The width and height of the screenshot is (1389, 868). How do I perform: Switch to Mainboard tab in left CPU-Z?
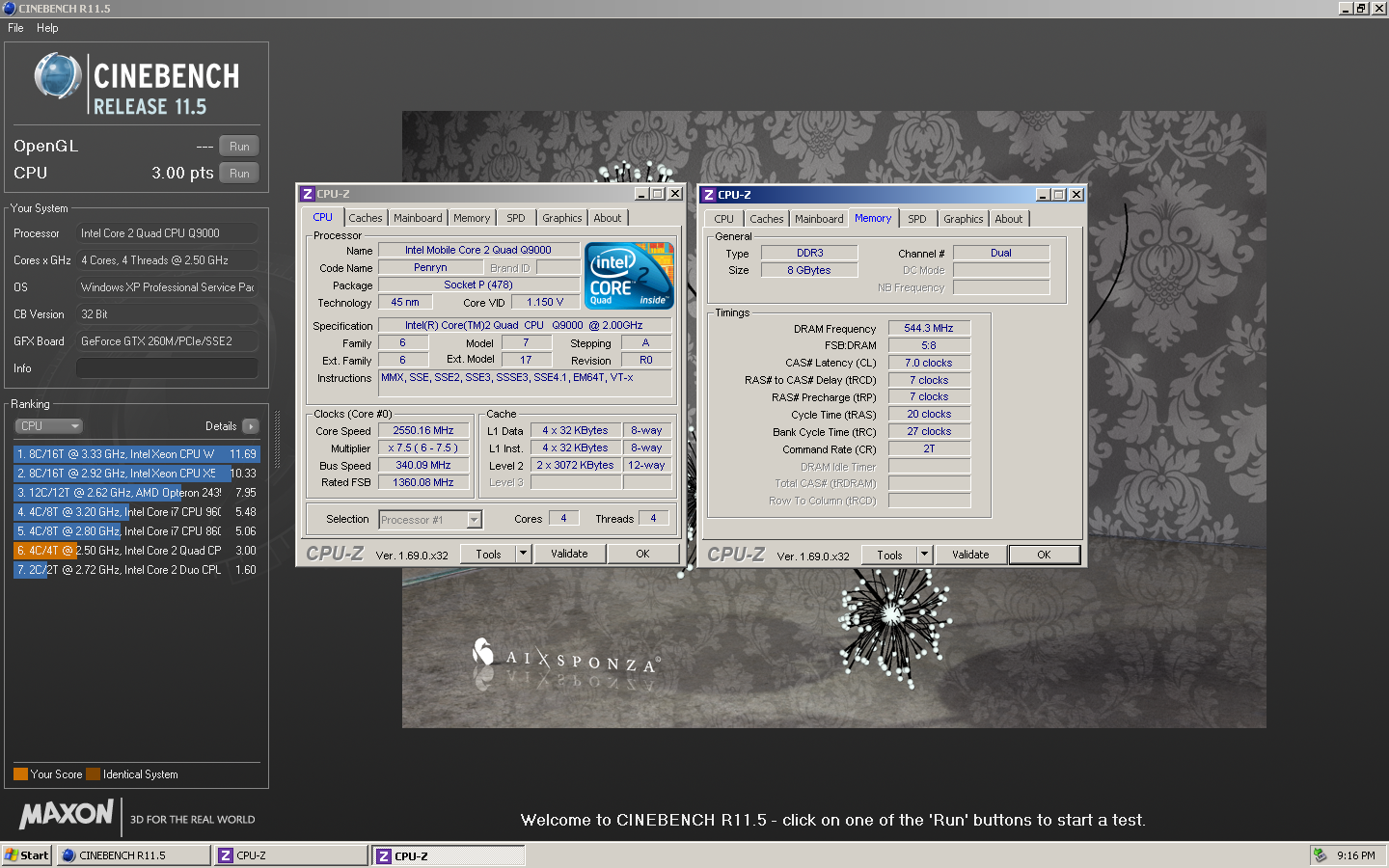(x=418, y=219)
